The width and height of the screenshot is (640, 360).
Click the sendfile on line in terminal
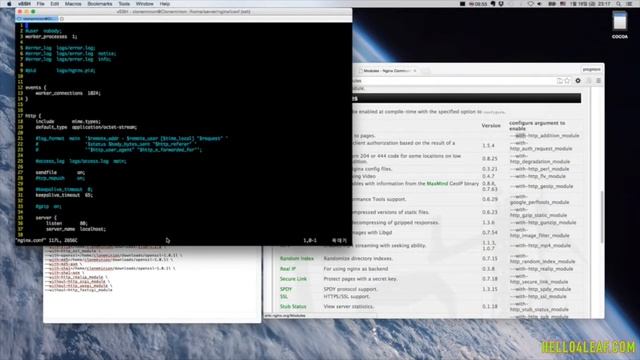coord(60,172)
